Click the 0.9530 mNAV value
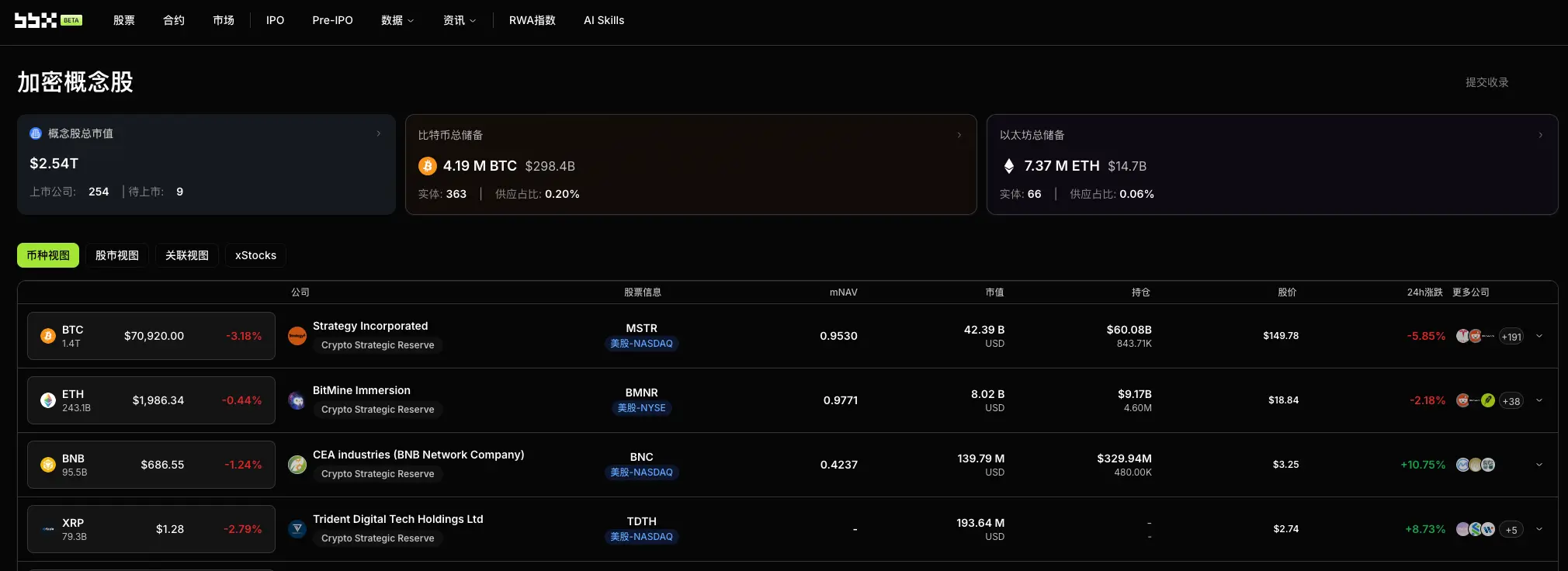This screenshot has width=1568, height=571. pos(839,336)
